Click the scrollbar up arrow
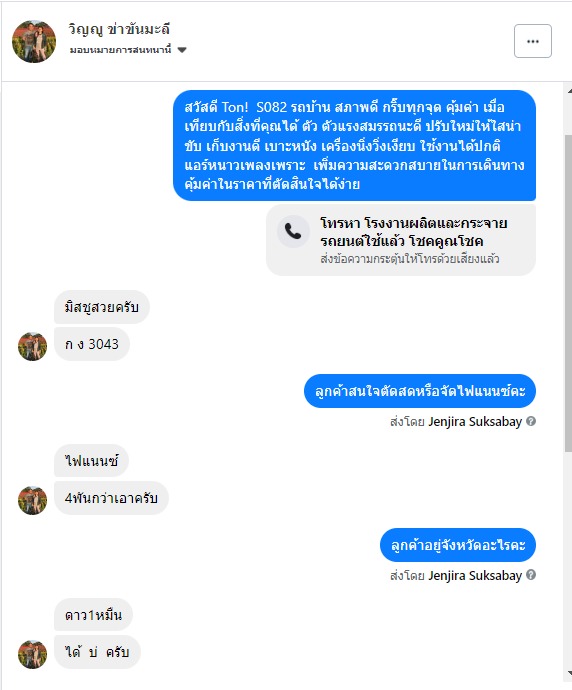Image resolution: width=572 pixels, height=690 pixels. point(569,91)
